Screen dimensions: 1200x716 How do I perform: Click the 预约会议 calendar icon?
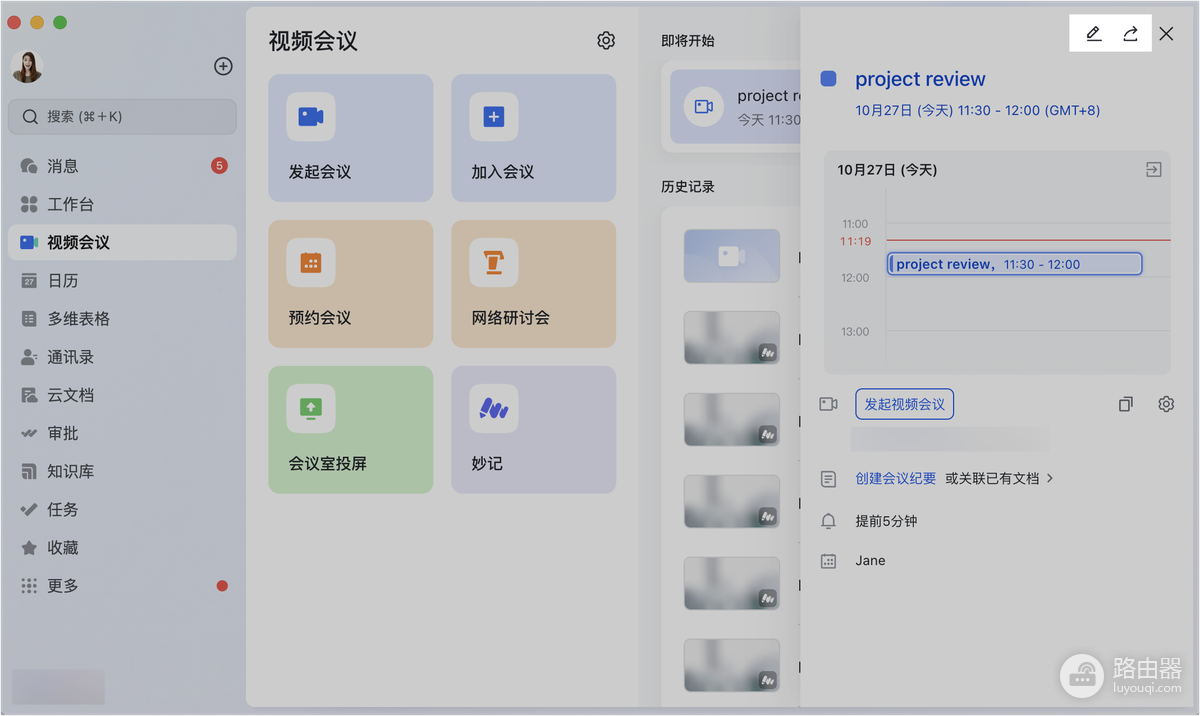point(311,263)
